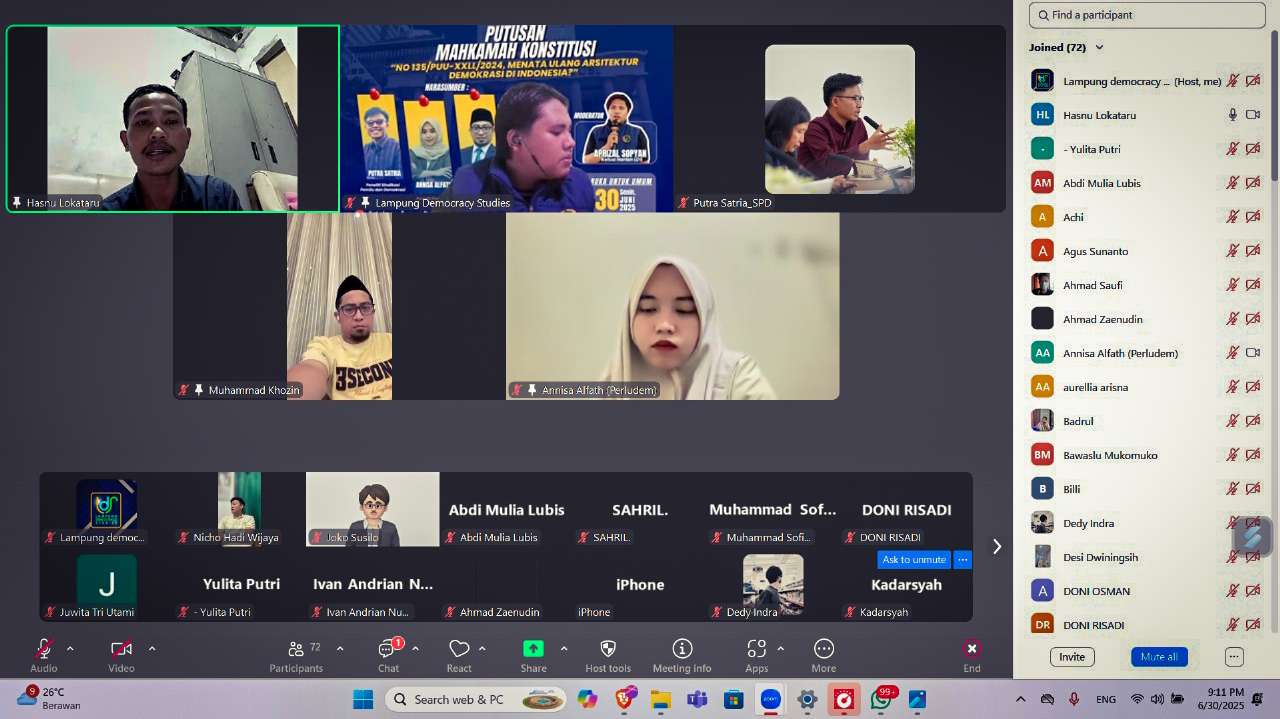Go to next page of gallery thumbnails
Image resolution: width=1280 pixels, height=719 pixels.
click(x=996, y=546)
